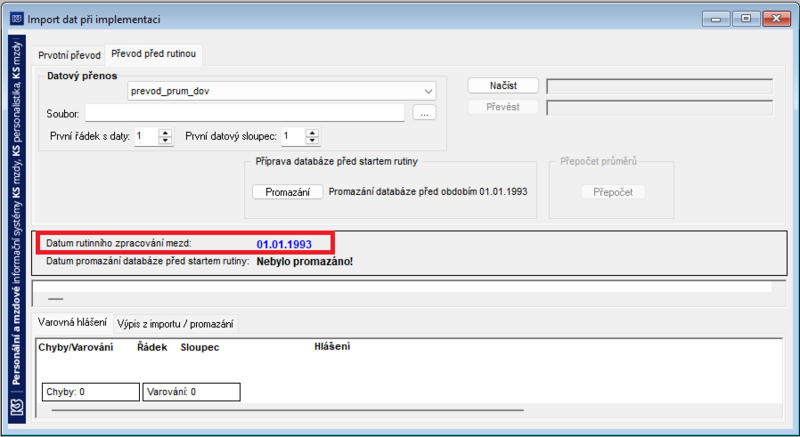Click the Chyby: 0 counter box
This screenshot has width=800, height=437.
[x=91, y=392]
